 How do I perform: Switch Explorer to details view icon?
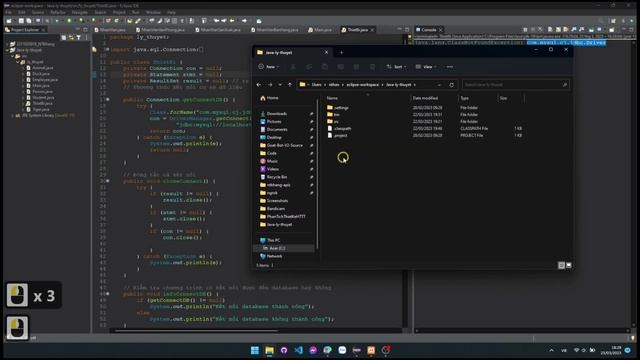pos(561,265)
